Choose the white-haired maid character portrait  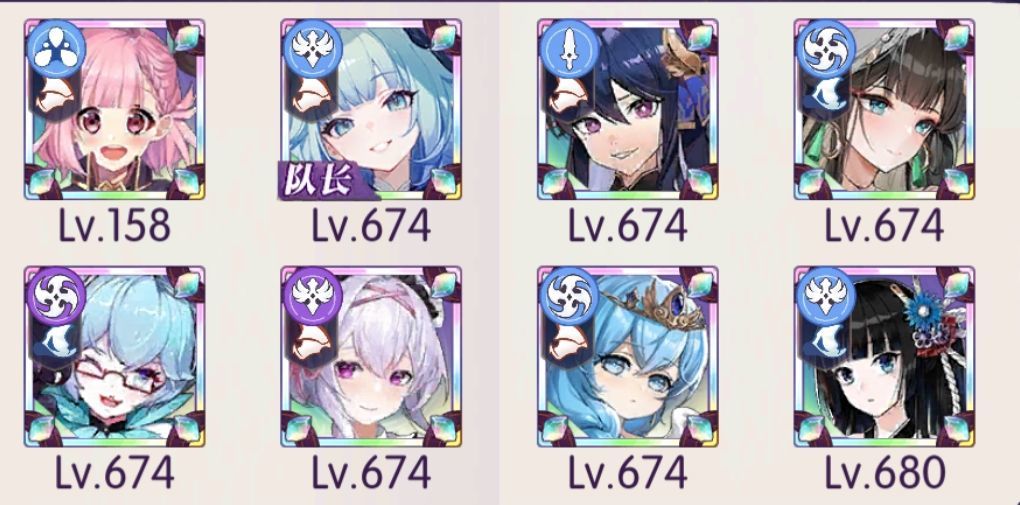point(371,356)
